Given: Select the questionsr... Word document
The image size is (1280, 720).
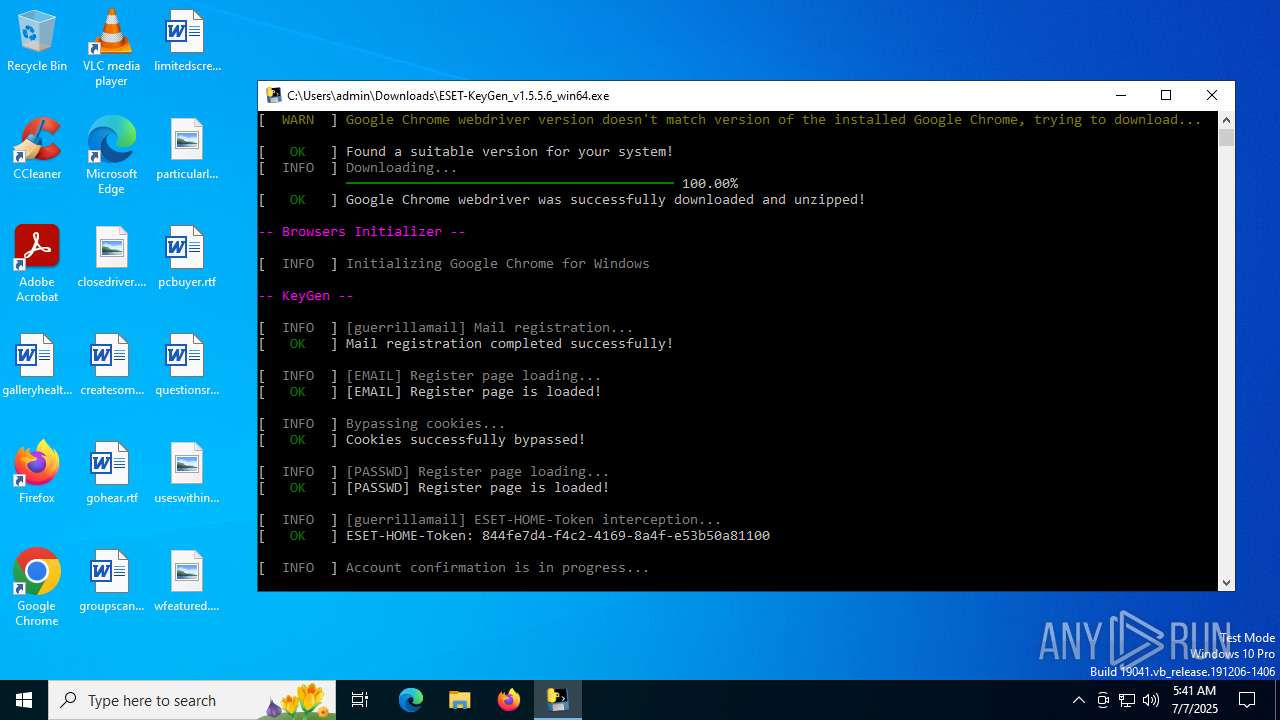Looking at the screenshot, I should click(186, 366).
